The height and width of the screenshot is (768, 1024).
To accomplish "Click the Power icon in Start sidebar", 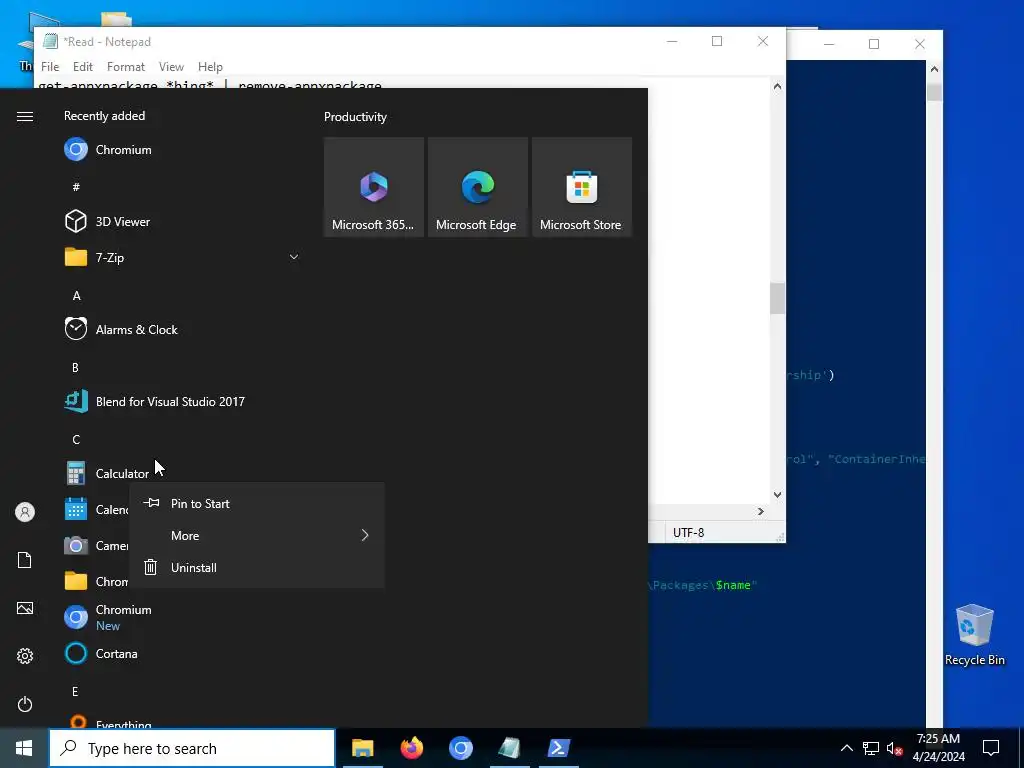I will point(25,704).
